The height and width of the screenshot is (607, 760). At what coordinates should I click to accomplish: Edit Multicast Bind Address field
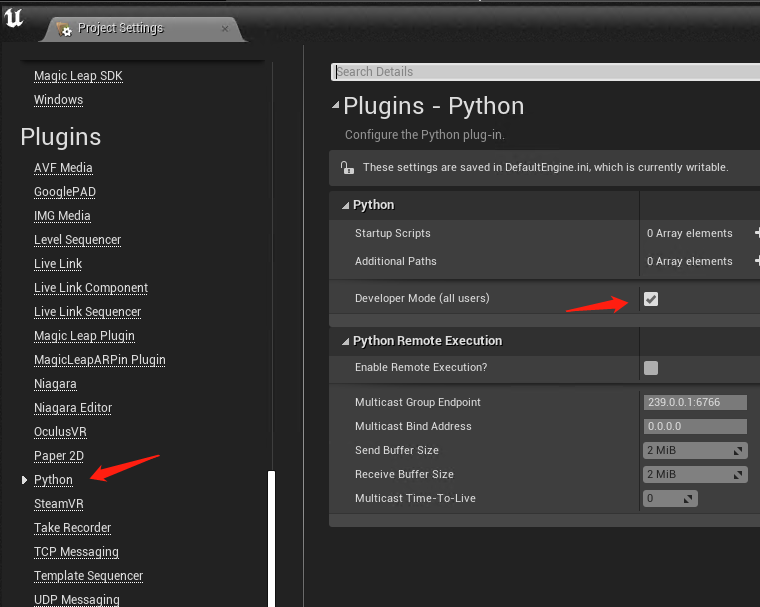tap(695, 426)
